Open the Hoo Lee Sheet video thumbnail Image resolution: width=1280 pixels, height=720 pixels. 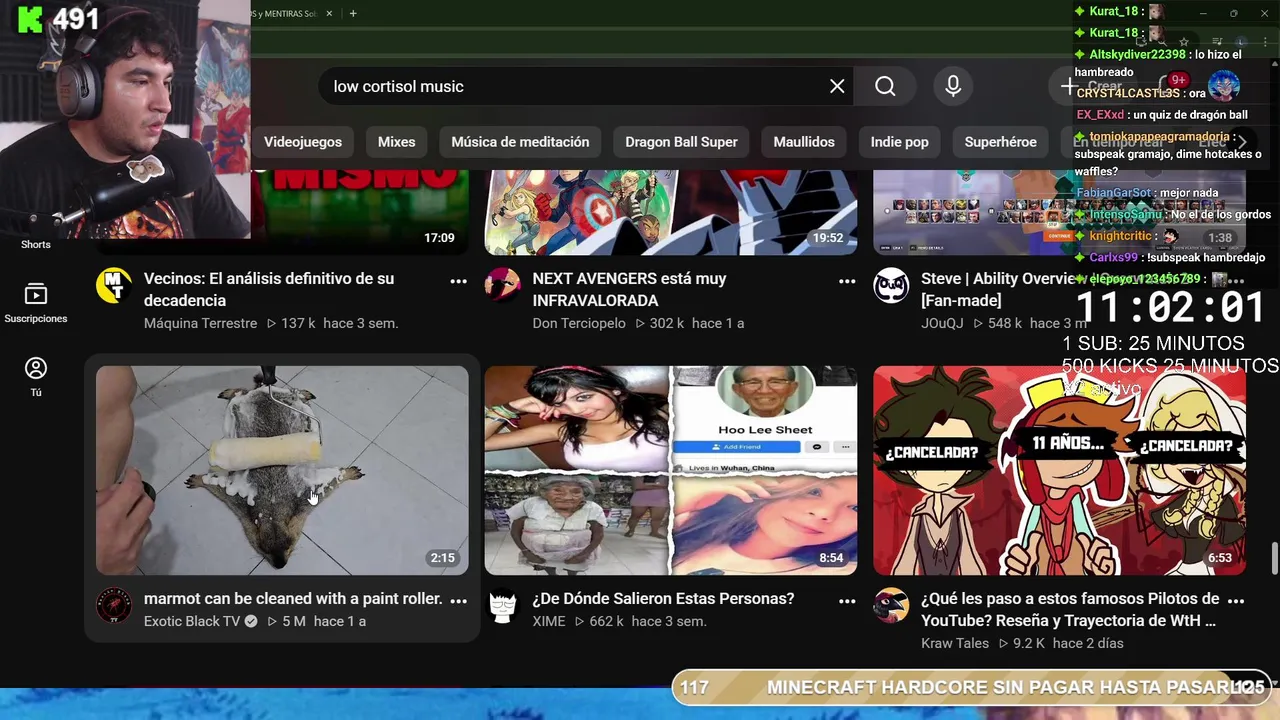pyautogui.click(x=671, y=470)
